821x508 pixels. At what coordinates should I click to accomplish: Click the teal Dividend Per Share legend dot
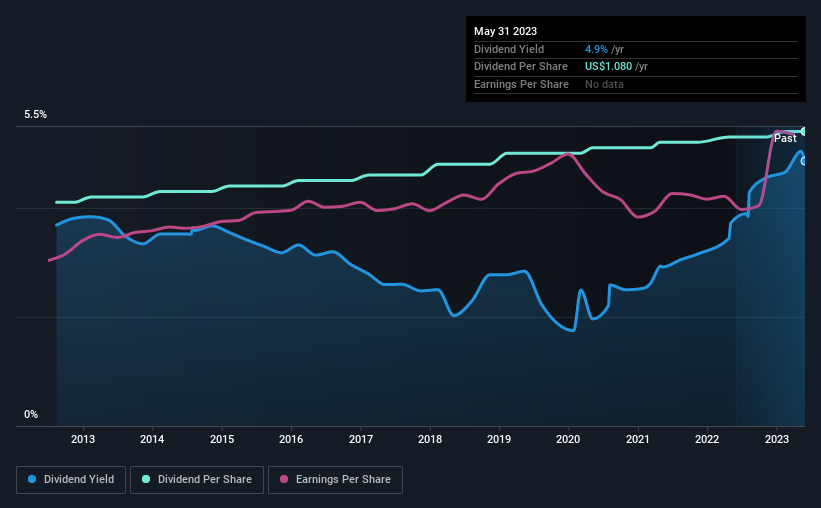(146, 480)
